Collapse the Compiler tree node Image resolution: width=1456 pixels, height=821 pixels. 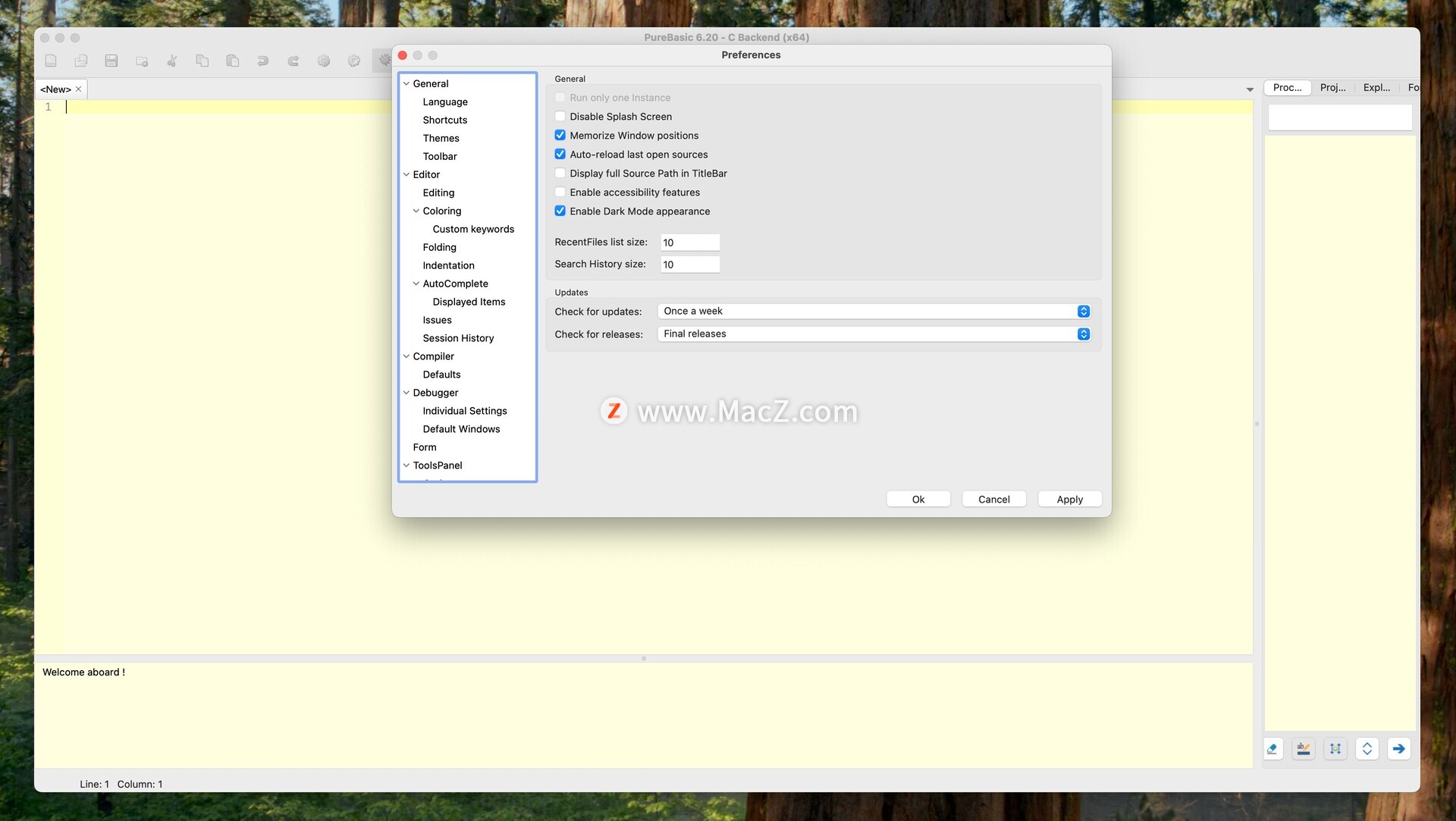click(406, 356)
